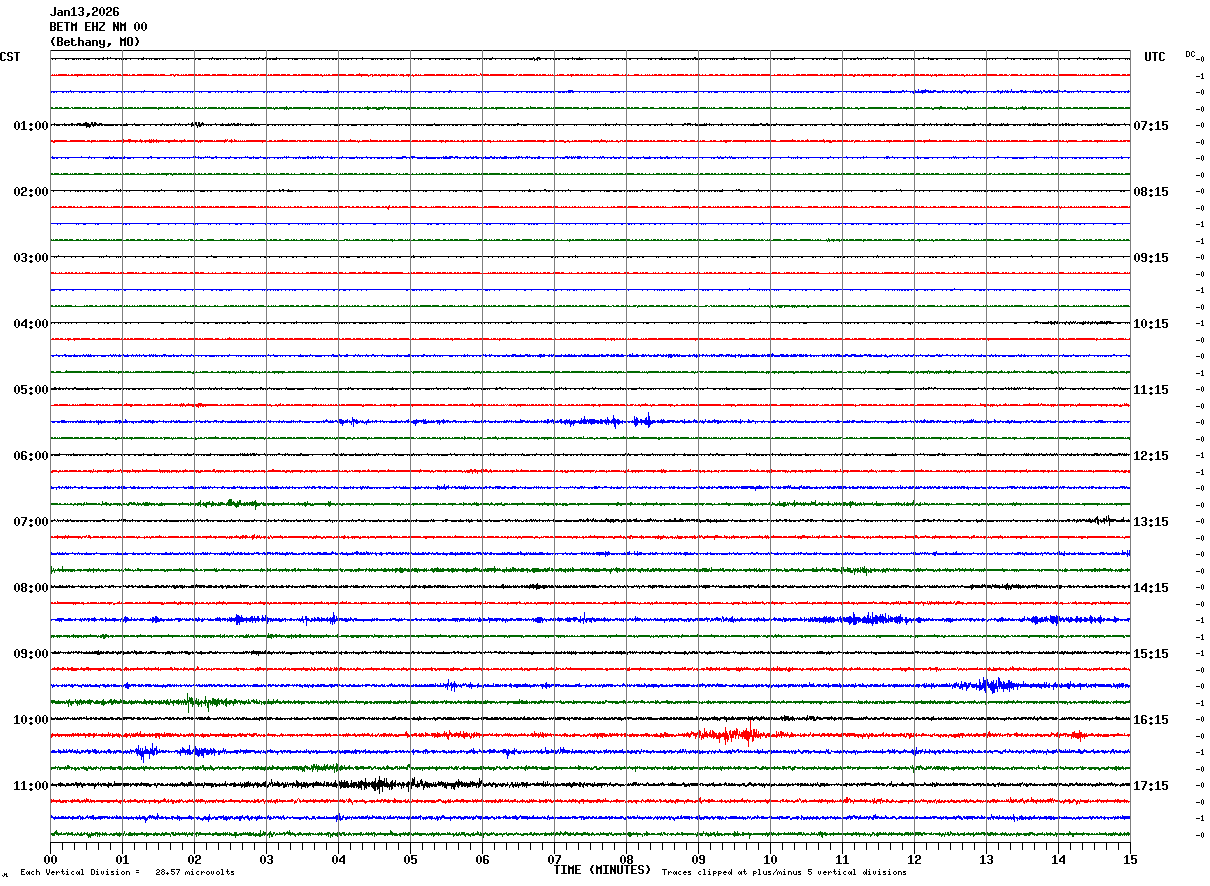Click the 12:15 UTC row label

[x=1151, y=456]
